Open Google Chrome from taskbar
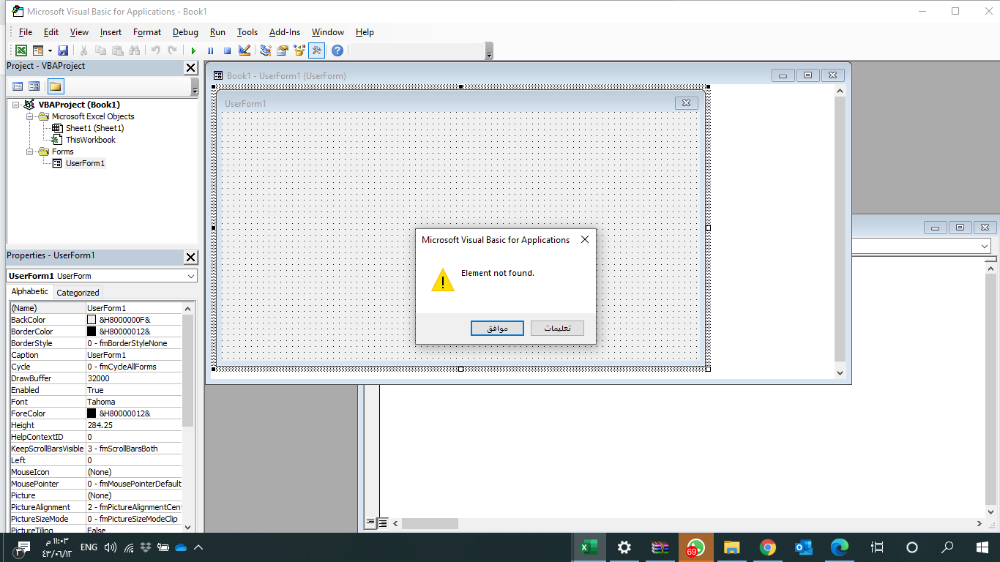This screenshot has width=1000, height=562. point(768,547)
